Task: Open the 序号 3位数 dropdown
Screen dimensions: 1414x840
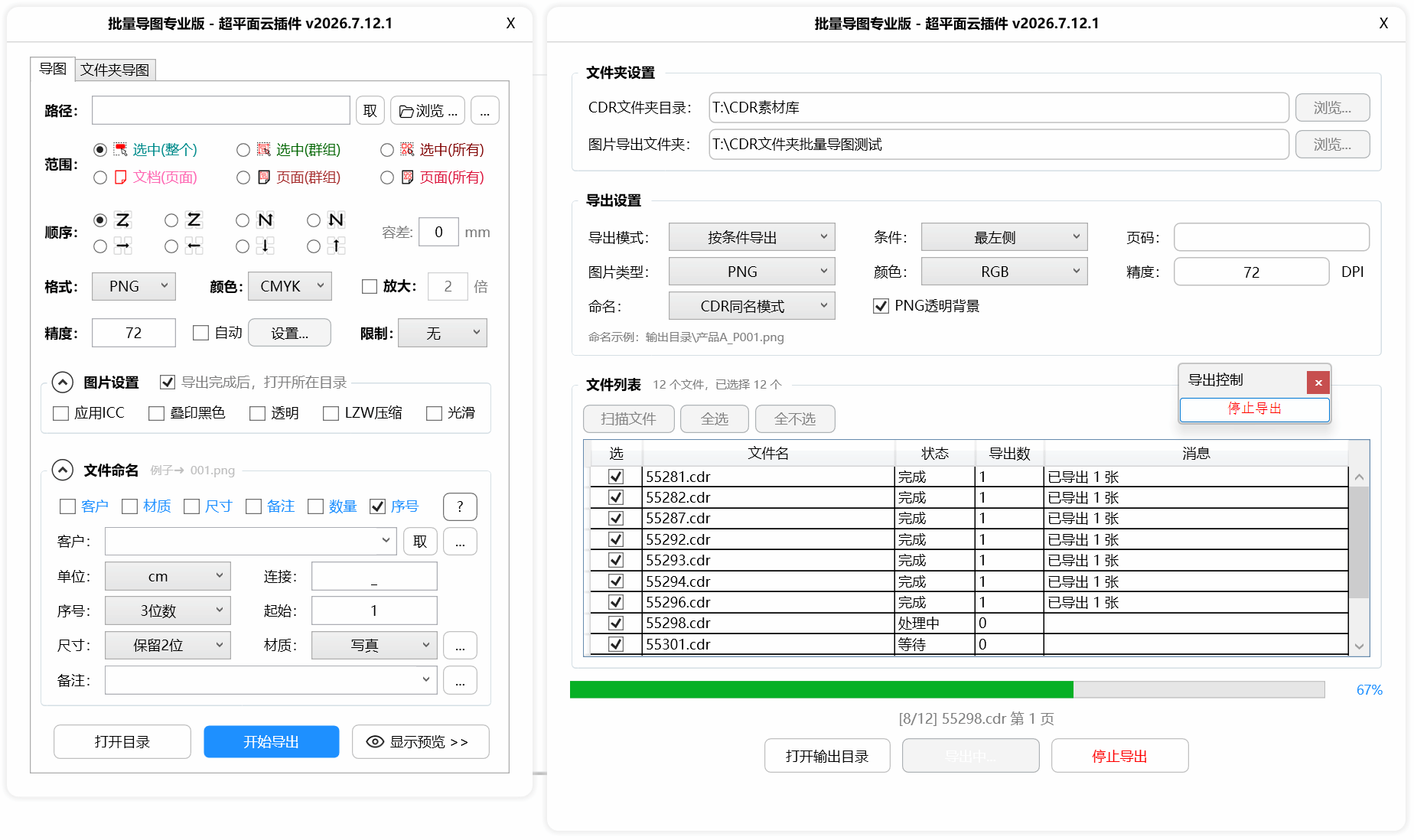Action: 168,610
